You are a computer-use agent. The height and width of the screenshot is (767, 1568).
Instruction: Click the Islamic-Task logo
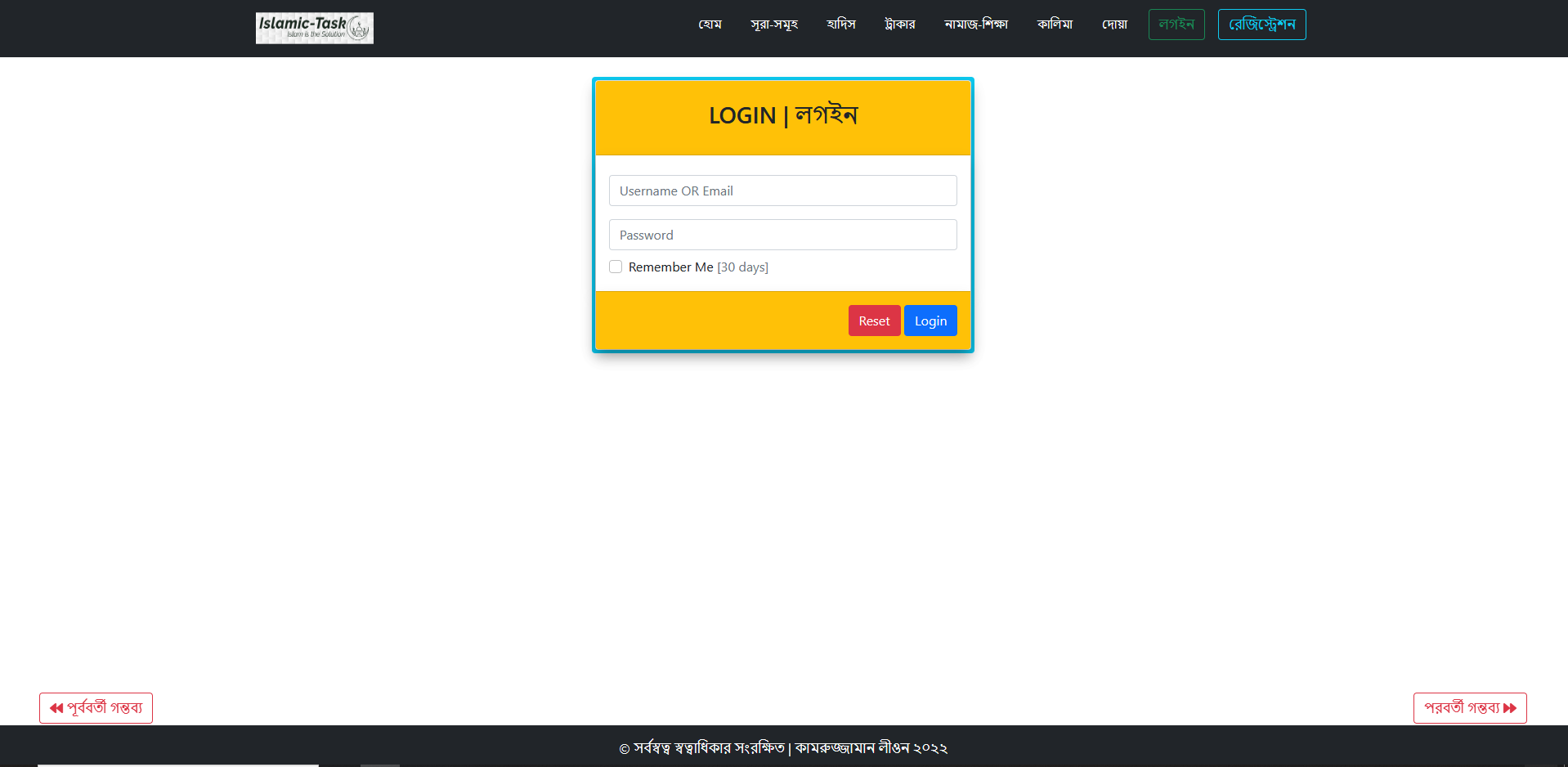click(315, 28)
